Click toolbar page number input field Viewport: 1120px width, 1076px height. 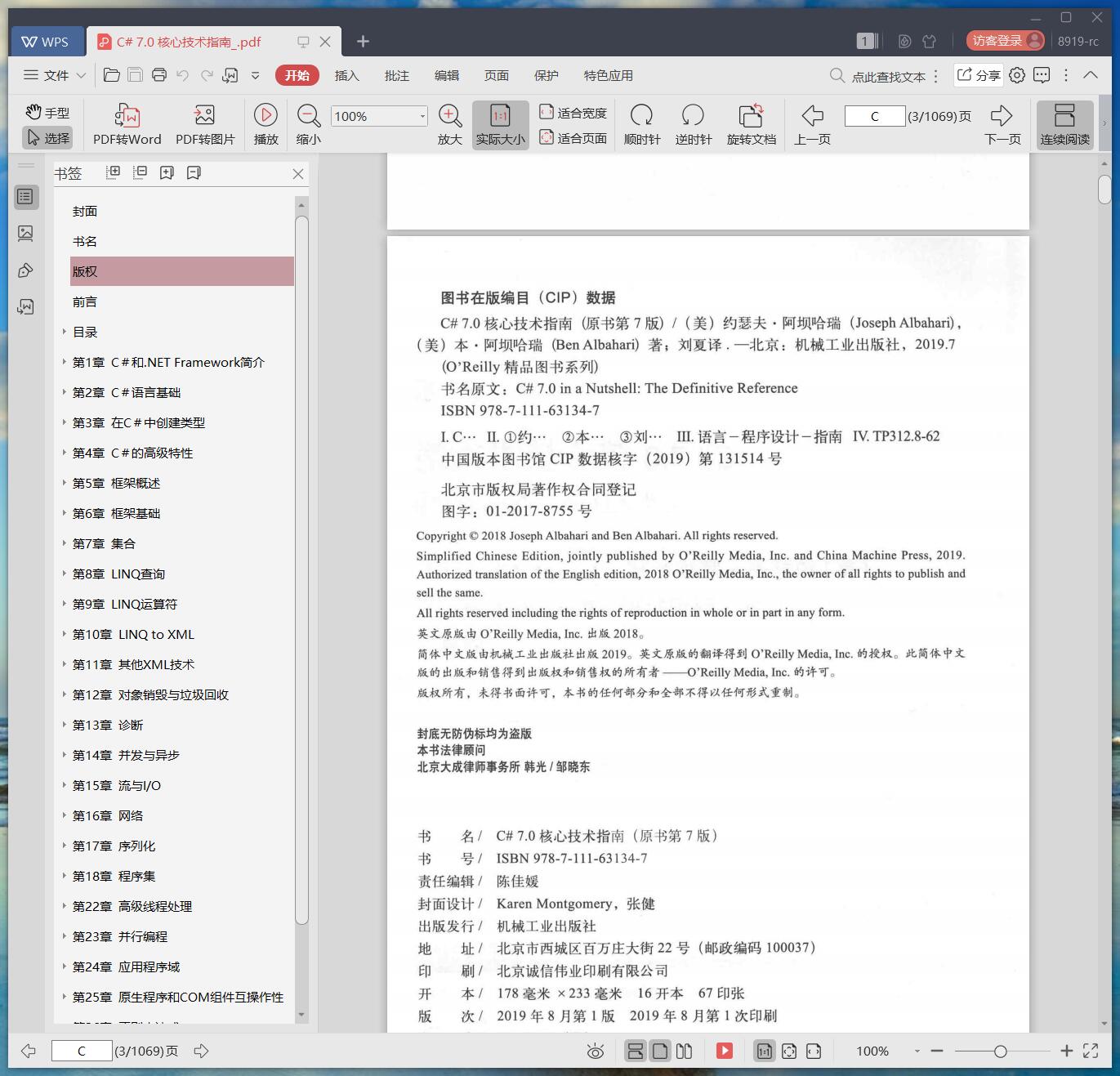click(874, 116)
